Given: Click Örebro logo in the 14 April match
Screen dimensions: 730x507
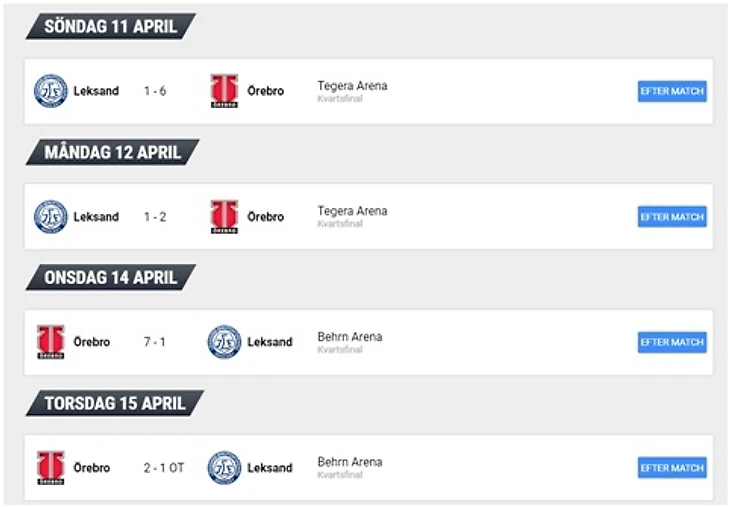Looking at the screenshot, I should point(51,342).
